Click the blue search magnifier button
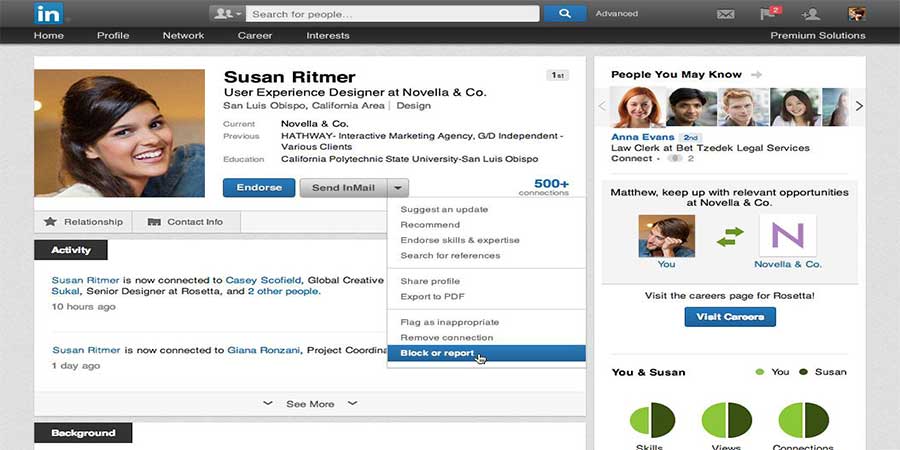This screenshot has height=450, width=900. (x=565, y=14)
